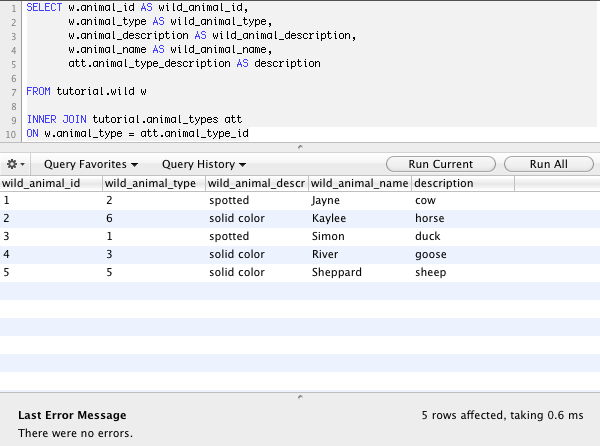This screenshot has width=600, height=446.
Task: Click wild_animal_type value 3 in River's row
Action: click(x=154, y=254)
